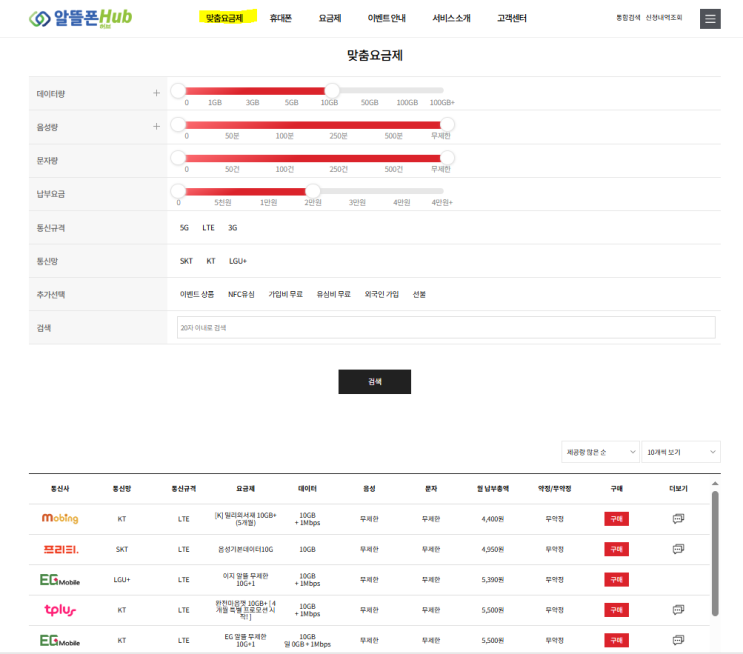Click the black 검색 button
The width and height of the screenshot is (743, 654).
[374, 382]
